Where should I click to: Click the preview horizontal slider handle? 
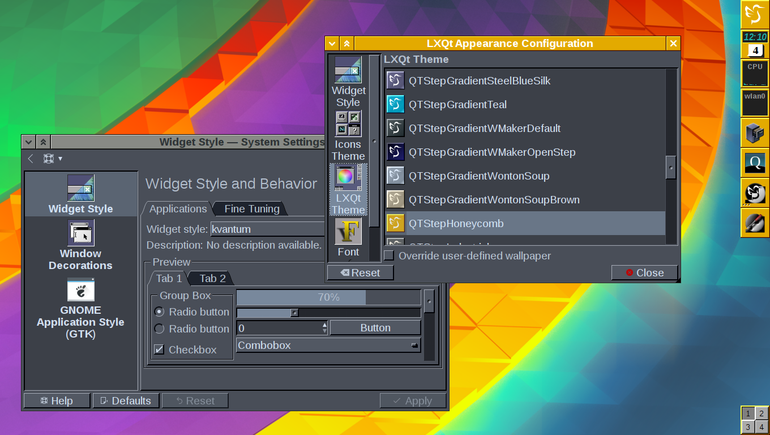pos(294,312)
